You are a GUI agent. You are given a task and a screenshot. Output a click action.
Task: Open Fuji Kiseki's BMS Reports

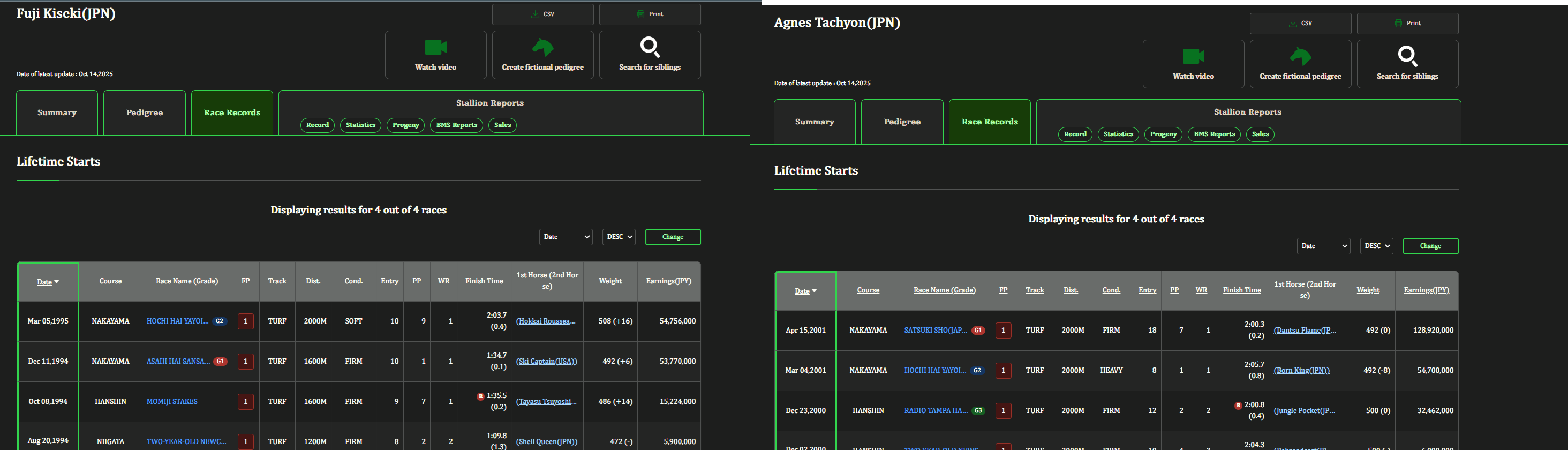(x=456, y=125)
